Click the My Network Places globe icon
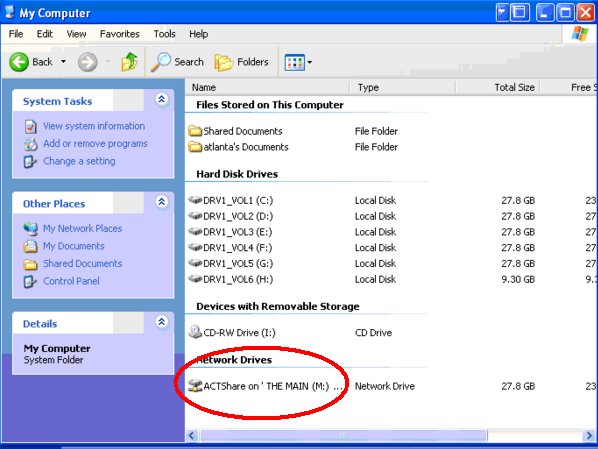Screen dimensions: 598x449 click(x=31, y=229)
